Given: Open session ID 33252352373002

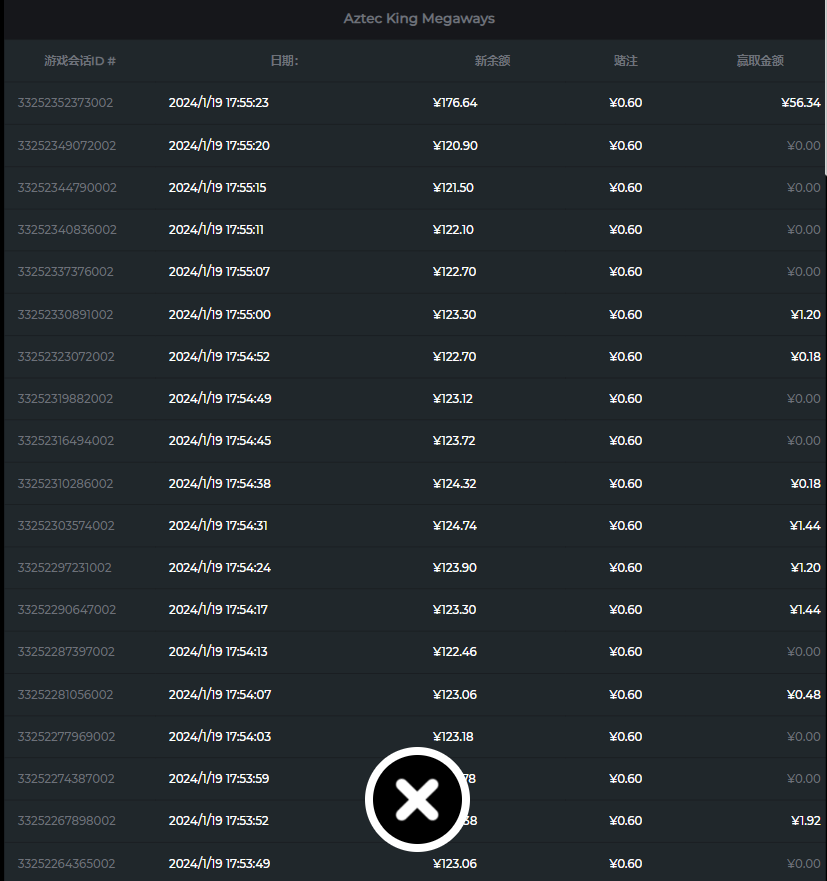Looking at the screenshot, I should (65, 103).
